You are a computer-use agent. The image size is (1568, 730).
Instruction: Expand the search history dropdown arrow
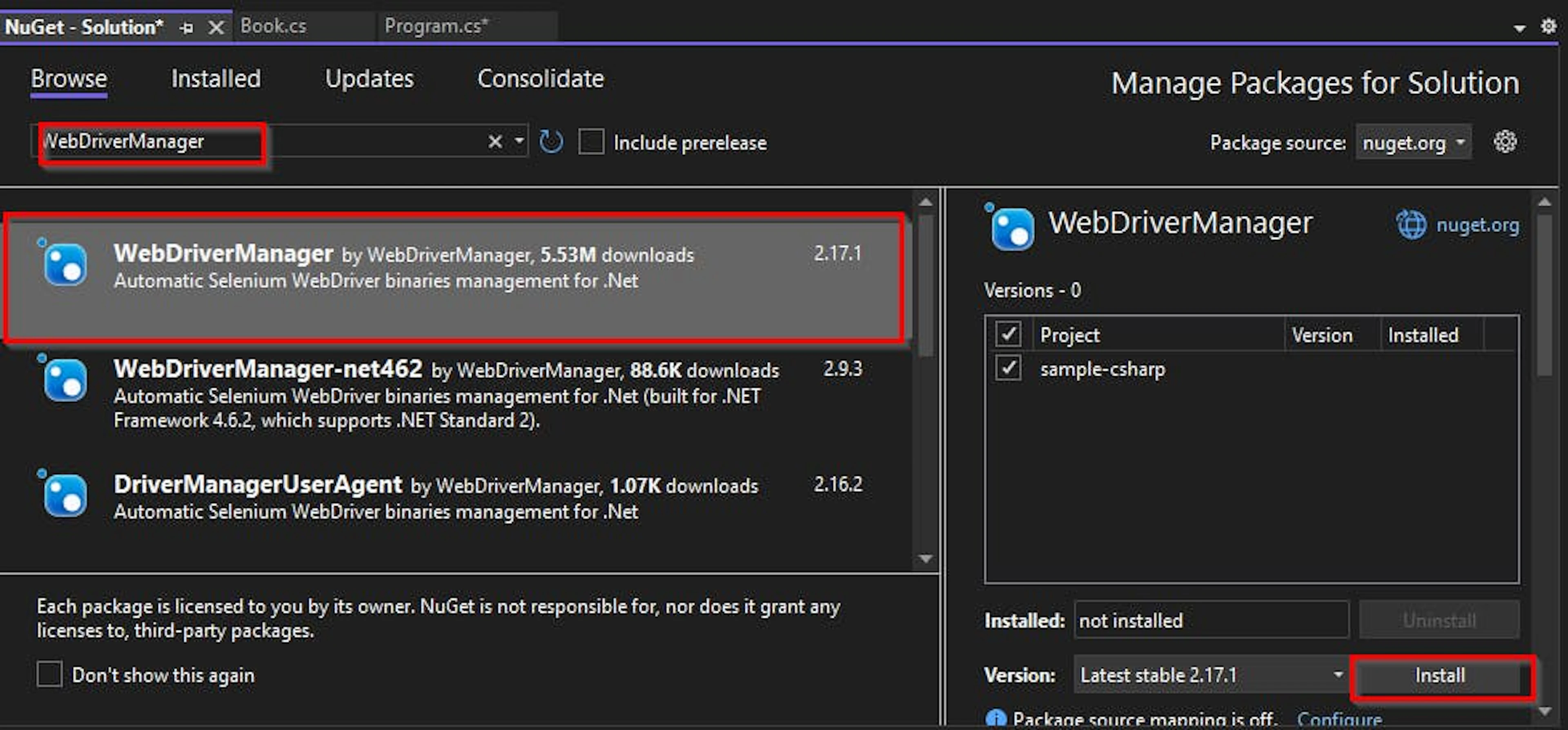pos(519,142)
